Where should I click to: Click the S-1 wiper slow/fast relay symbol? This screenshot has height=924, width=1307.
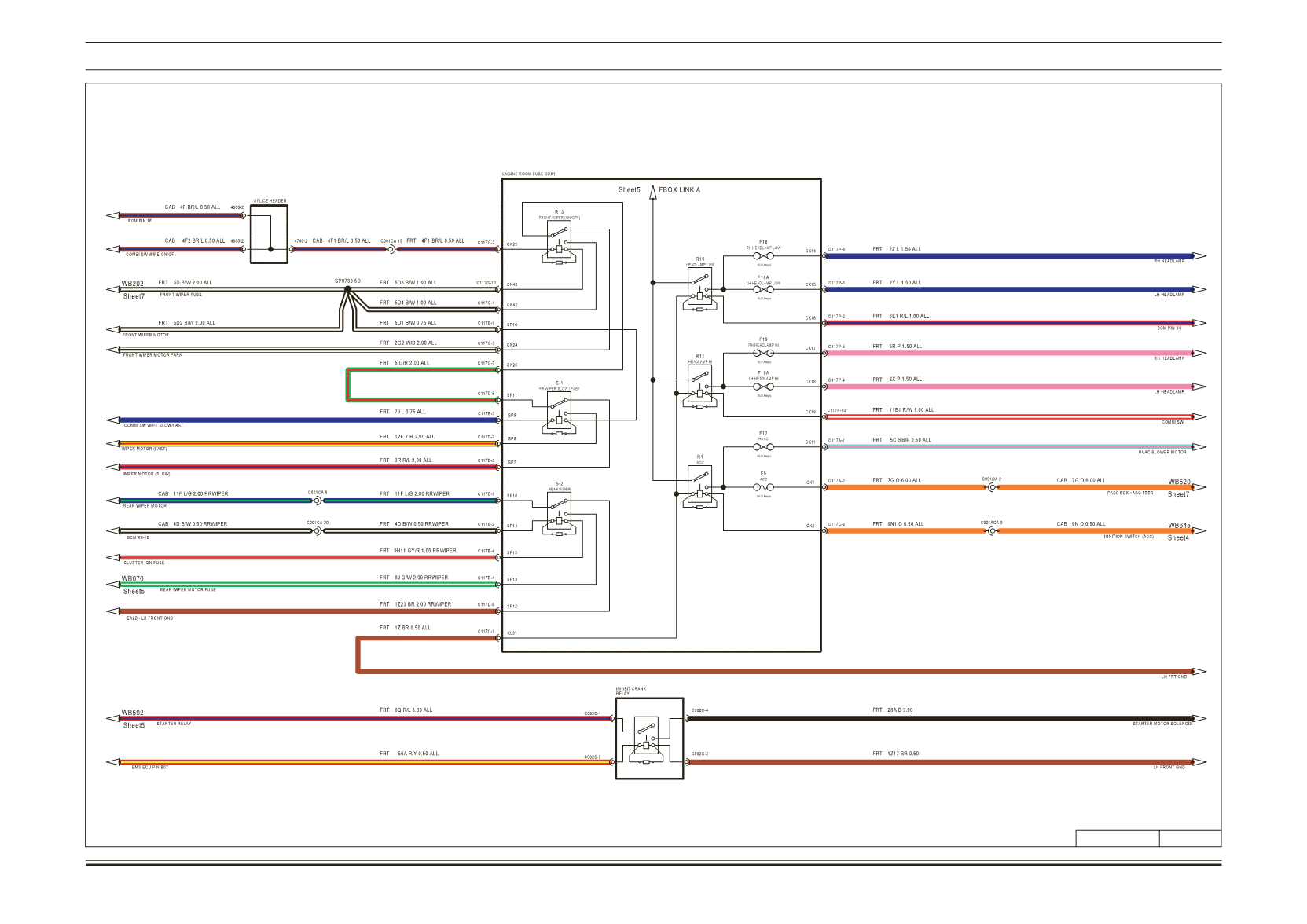pyautogui.click(x=559, y=413)
